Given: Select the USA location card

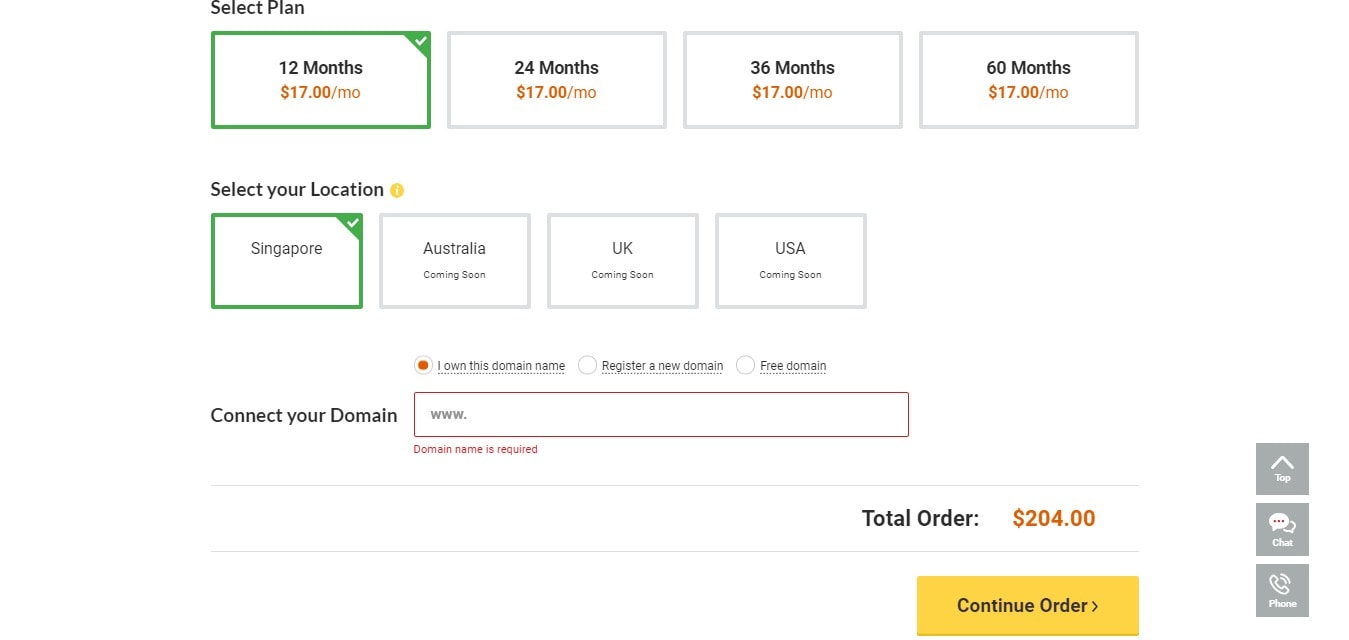Looking at the screenshot, I should [x=791, y=261].
